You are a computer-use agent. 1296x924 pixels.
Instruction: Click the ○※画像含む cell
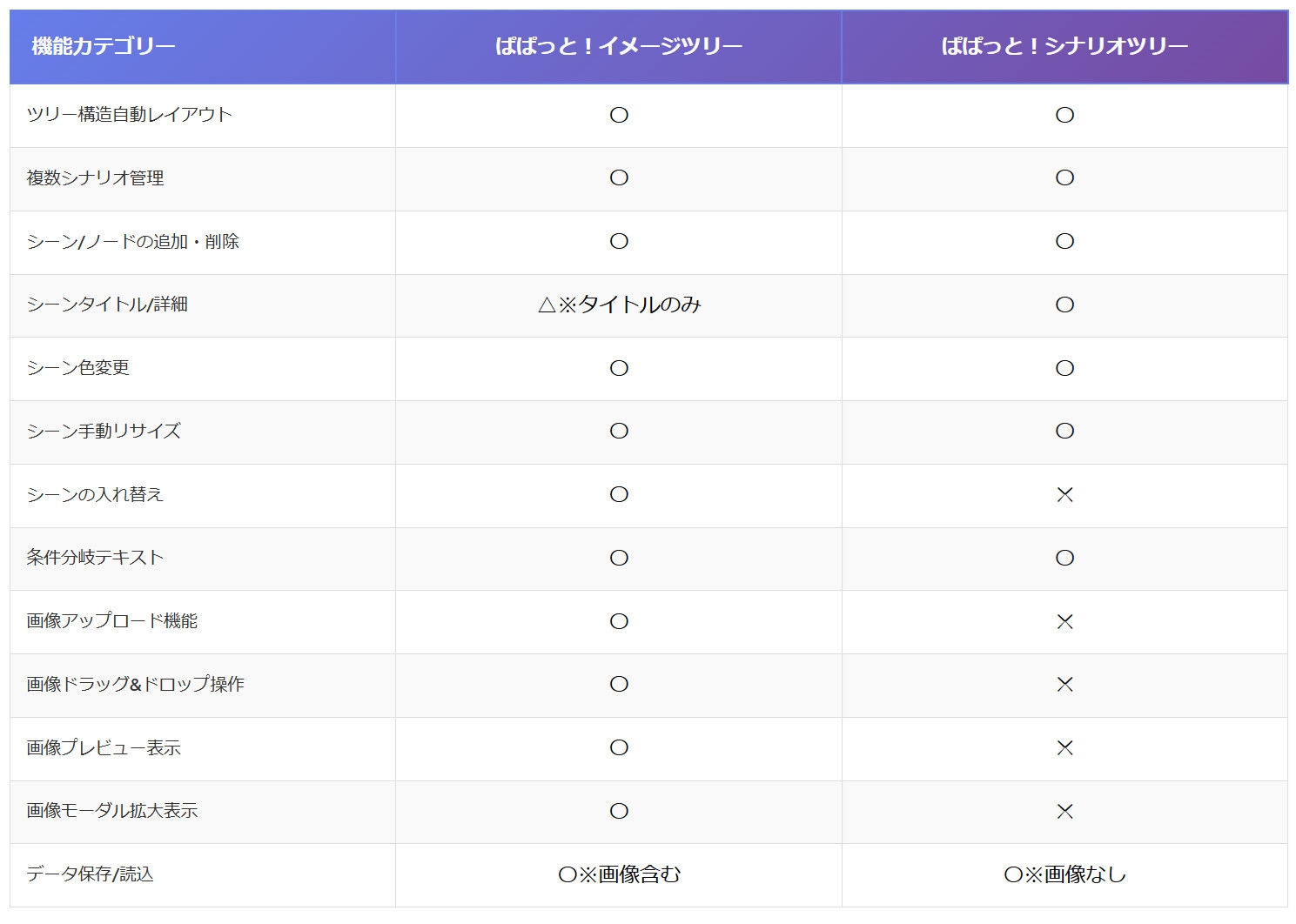619,874
